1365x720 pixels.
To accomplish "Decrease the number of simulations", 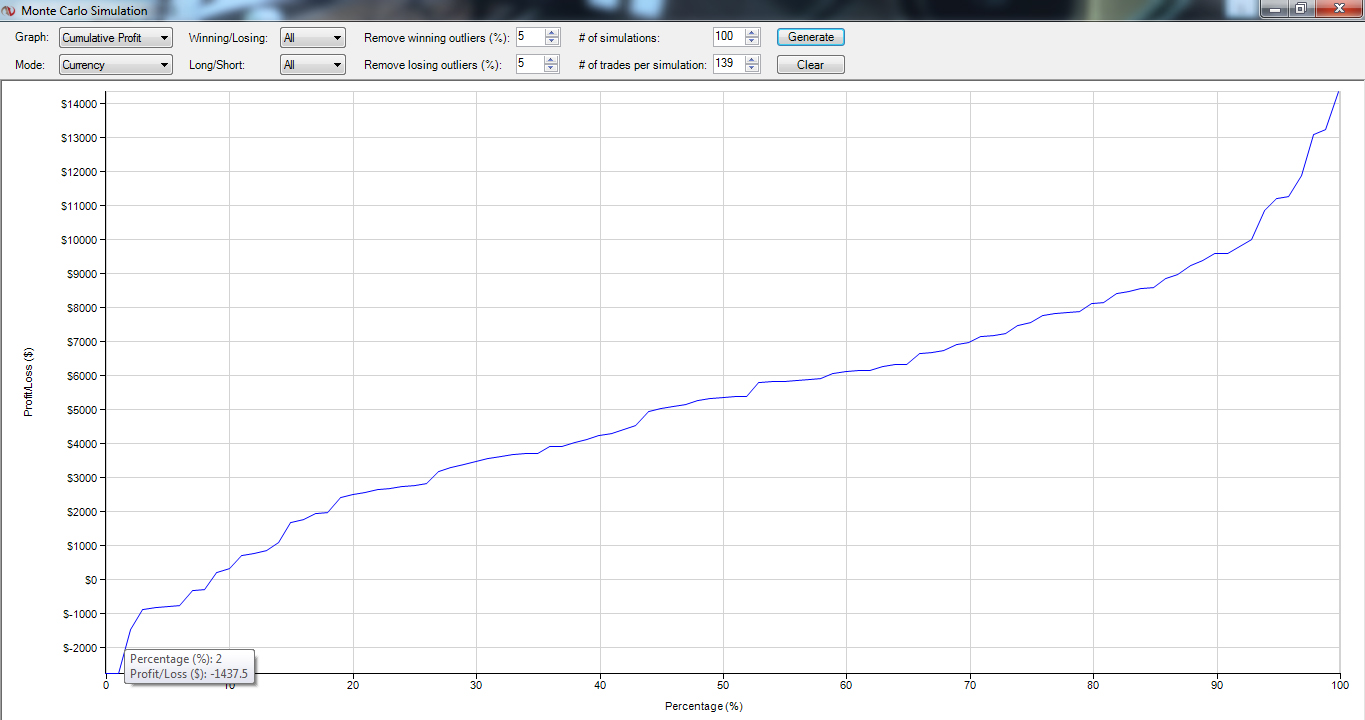I will point(752,42).
